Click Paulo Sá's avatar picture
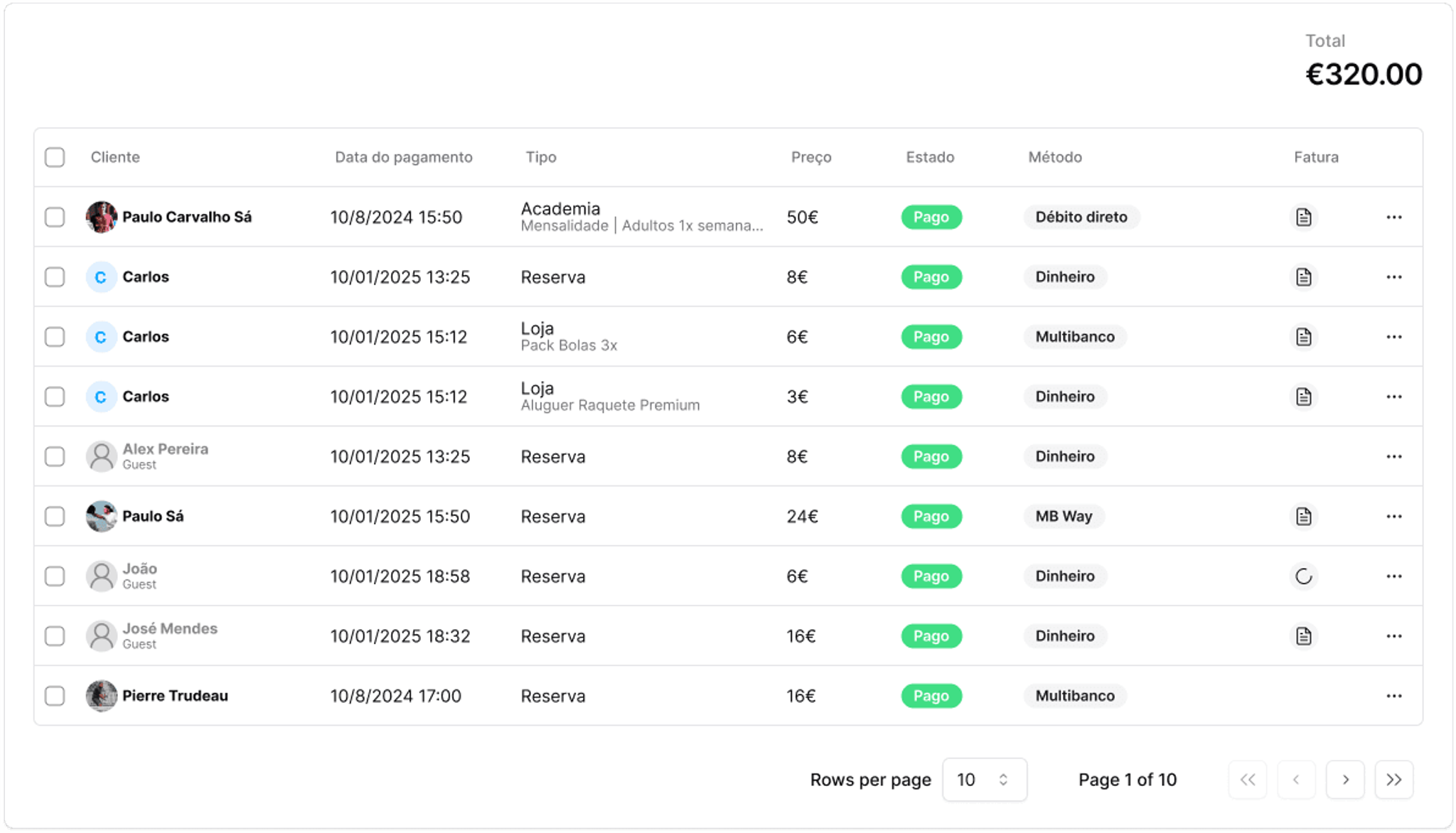The width and height of the screenshot is (1456, 833). (x=101, y=516)
